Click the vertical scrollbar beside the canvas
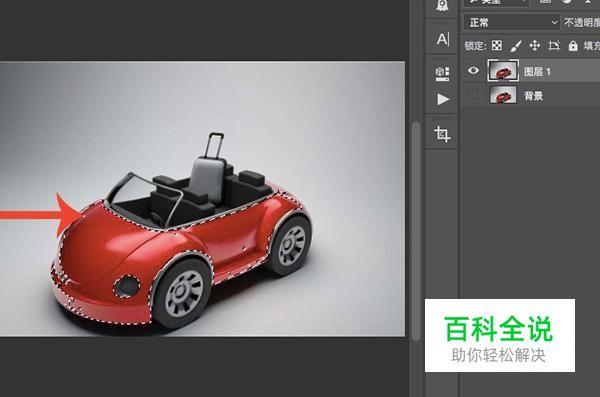 416,230
